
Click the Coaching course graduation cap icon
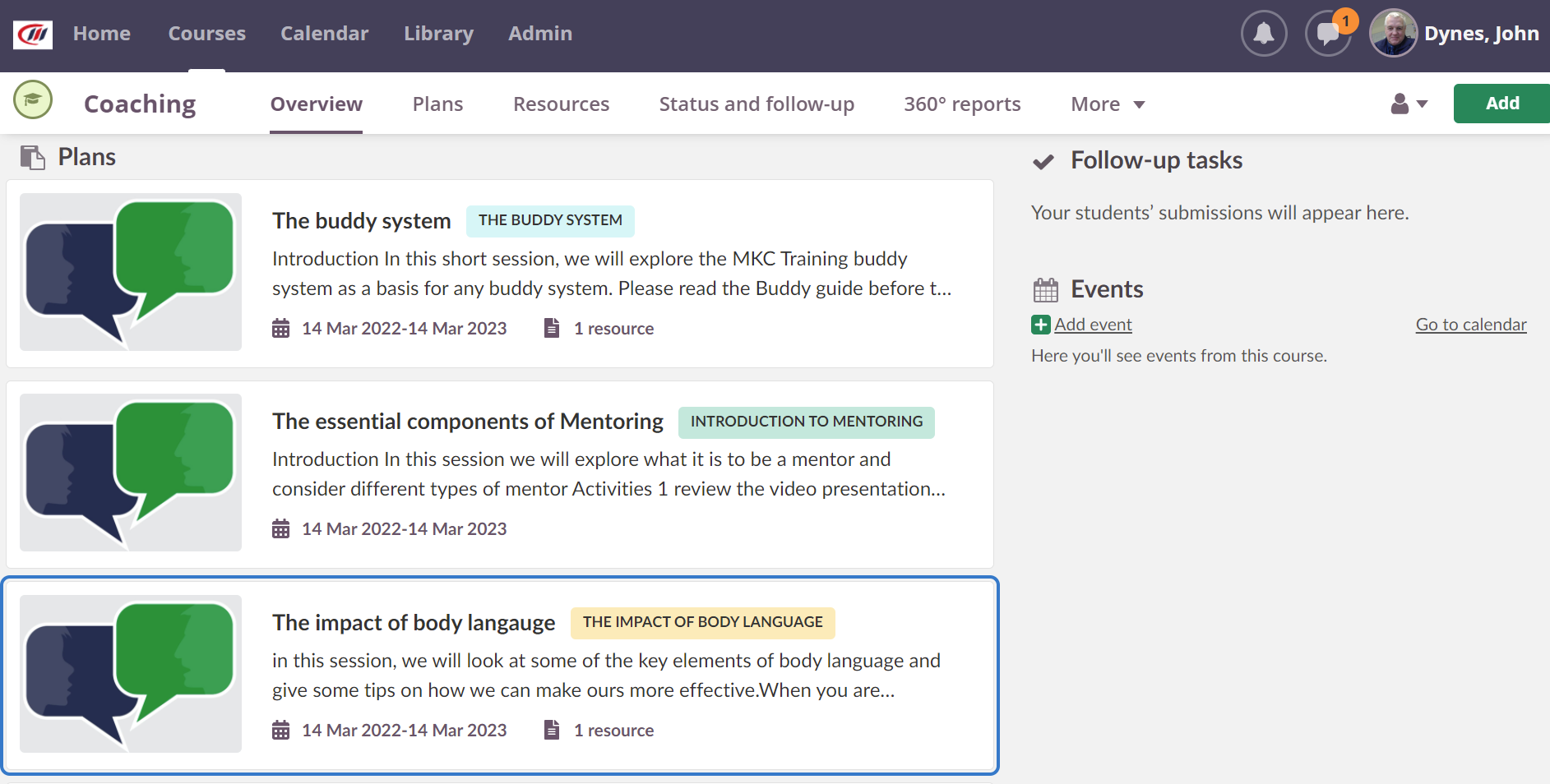[x=33, y=100]
